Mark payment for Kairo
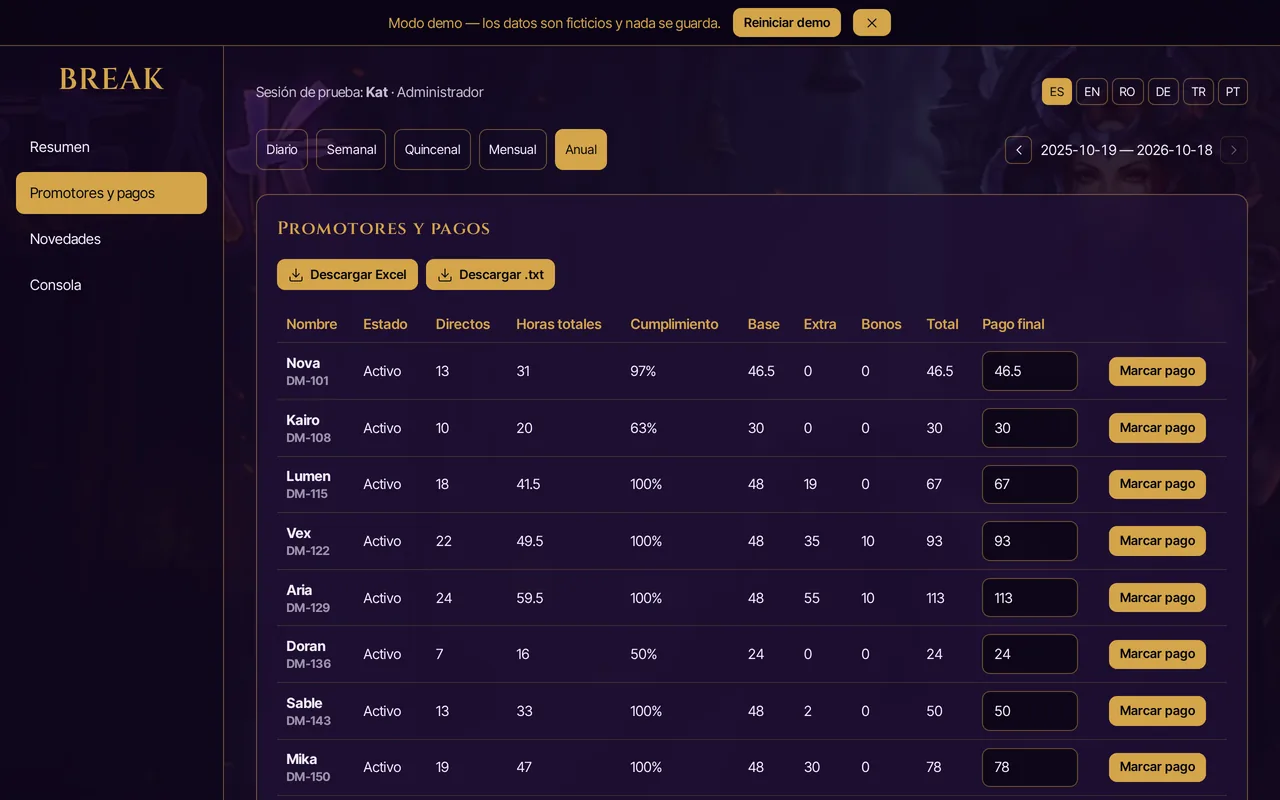 [1157, 428]
